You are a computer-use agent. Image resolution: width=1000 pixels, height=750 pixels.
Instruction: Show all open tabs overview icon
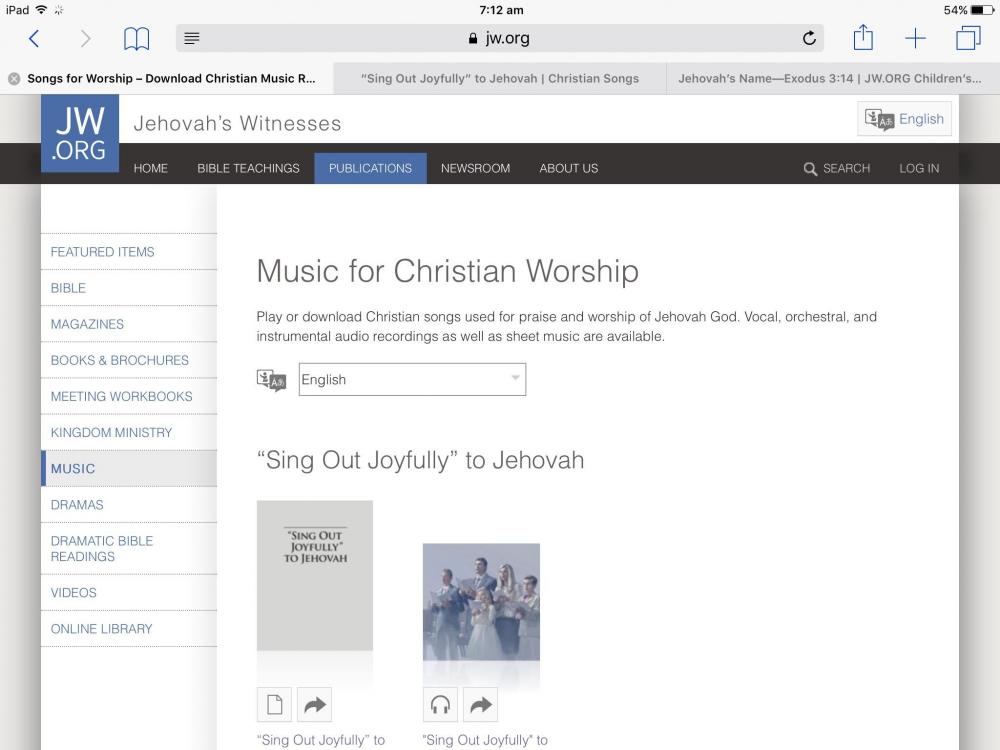point(967,39)
